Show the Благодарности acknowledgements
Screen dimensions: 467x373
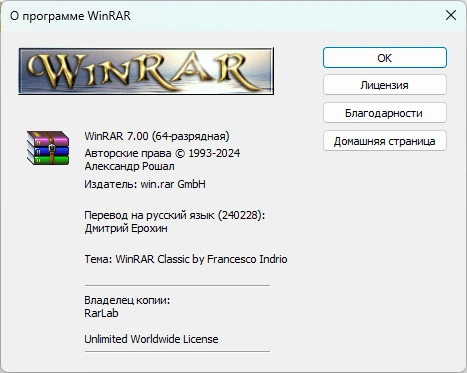point(385,113)
